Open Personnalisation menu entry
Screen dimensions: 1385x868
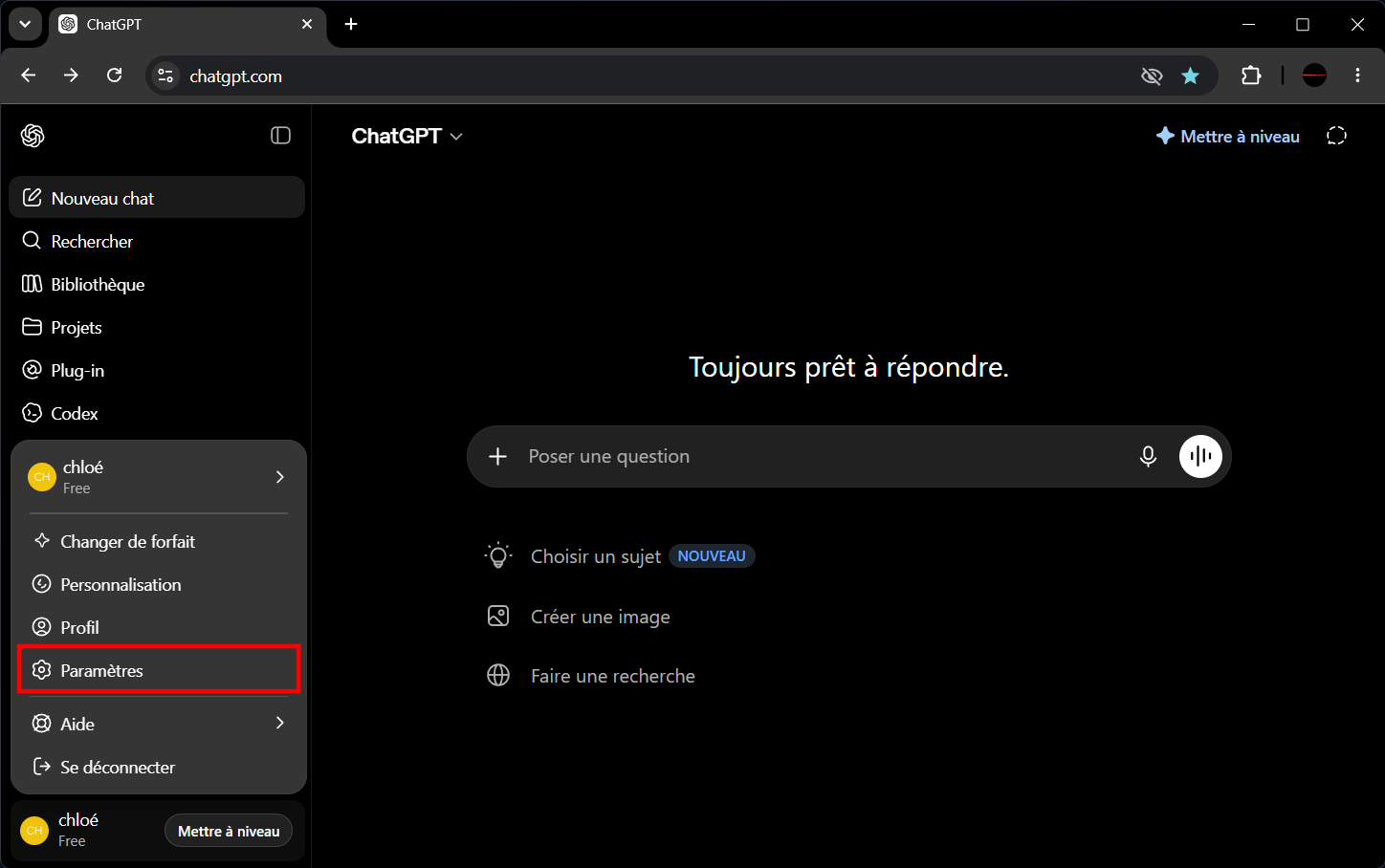pyautogui.click(x=159, y=584)
